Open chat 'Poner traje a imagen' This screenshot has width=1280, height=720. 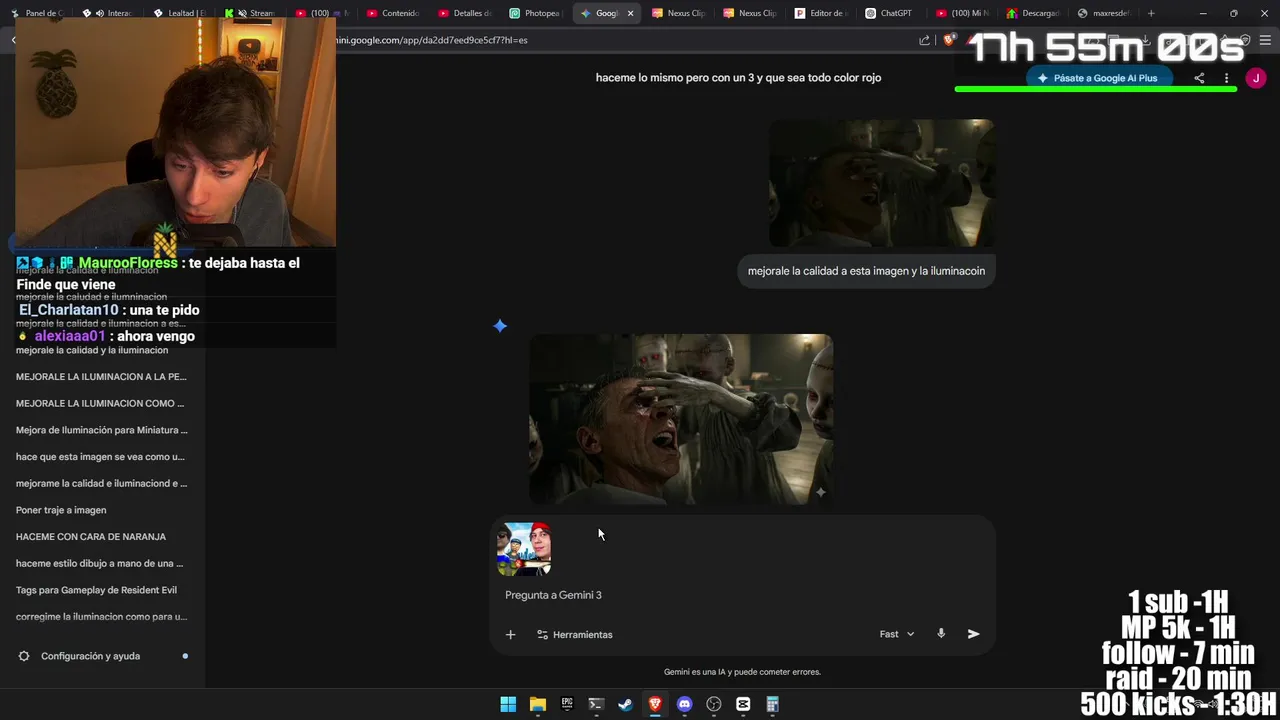[61, 510]
